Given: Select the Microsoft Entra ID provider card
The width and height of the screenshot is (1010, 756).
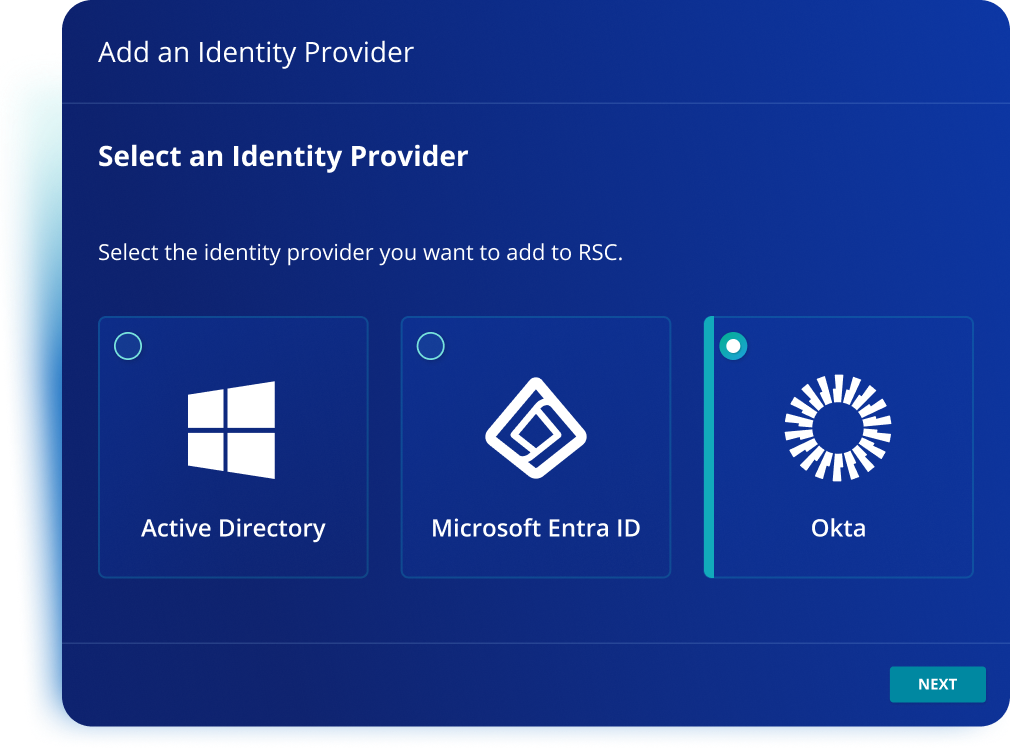Looking at the screenshot, I should tap(535, 447).
